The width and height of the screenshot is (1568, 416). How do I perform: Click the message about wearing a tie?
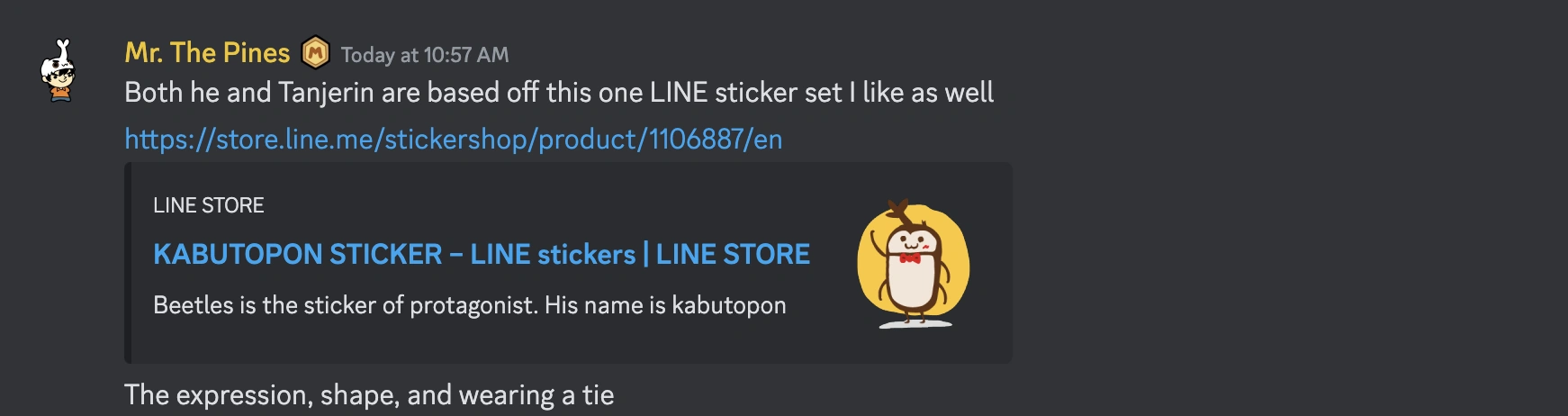[369, 395]
